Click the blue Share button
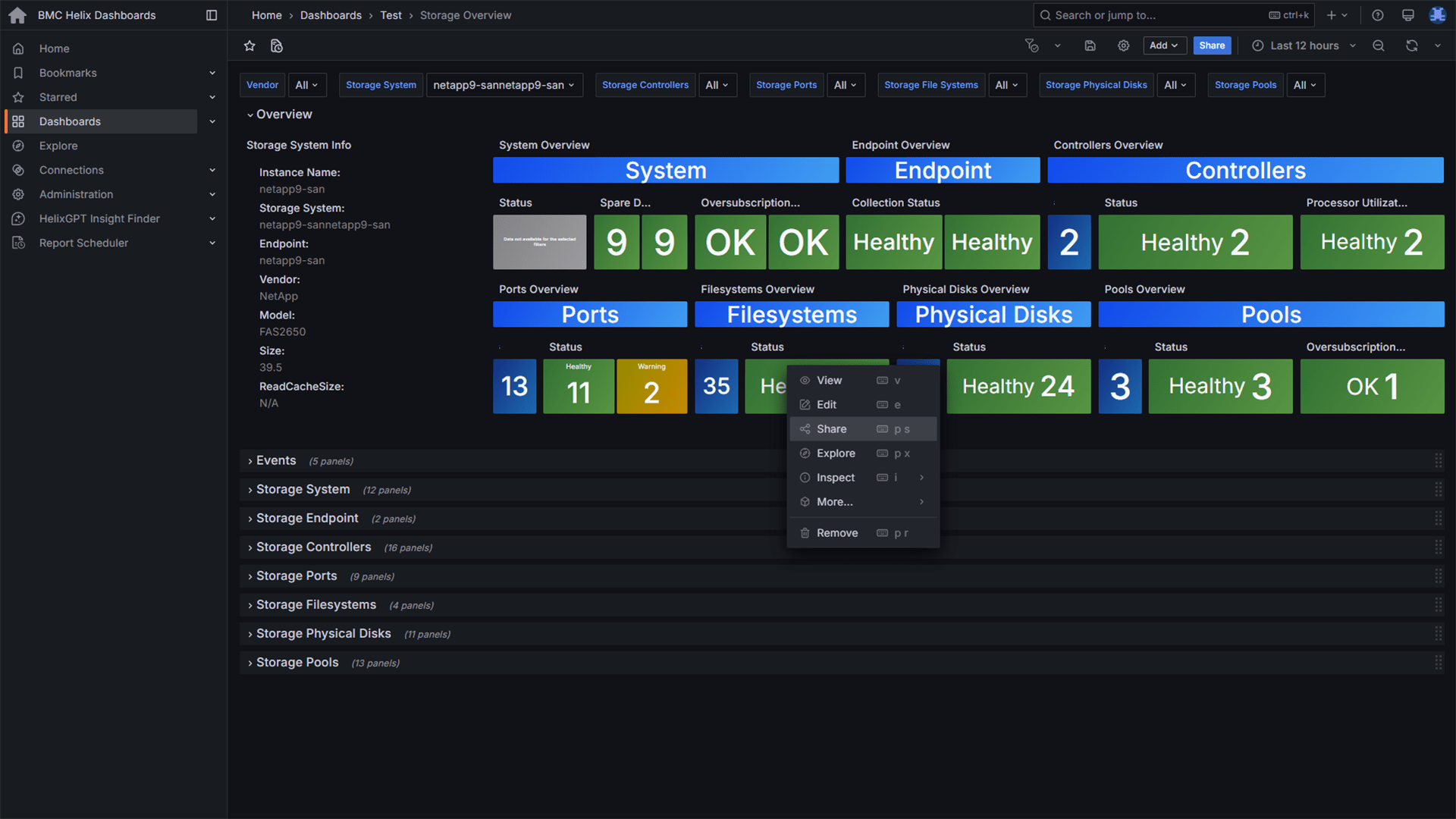Screen dimensions: 1456x819 (x=1211, y=46)
